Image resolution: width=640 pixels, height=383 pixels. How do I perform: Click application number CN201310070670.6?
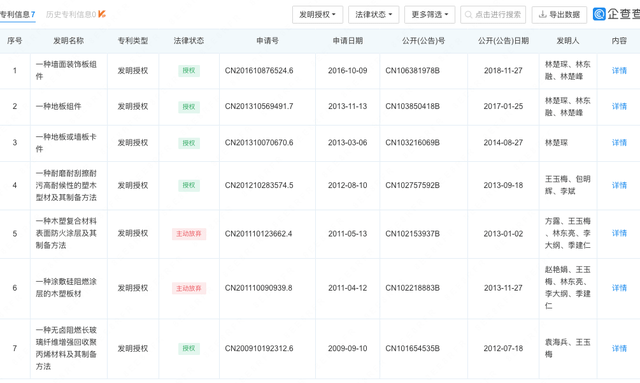[x=259, y=143]
